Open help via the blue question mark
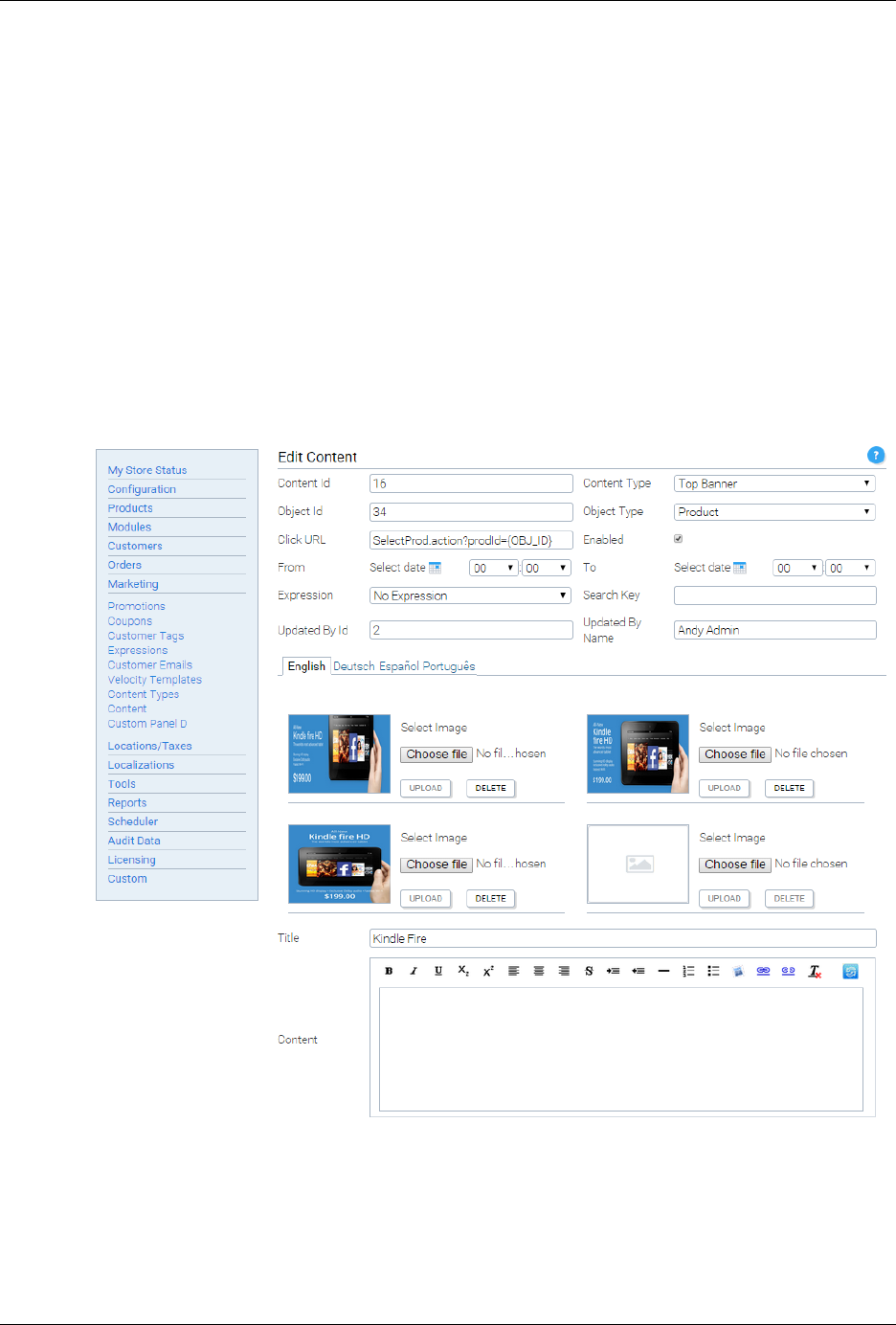 point(876,456)
